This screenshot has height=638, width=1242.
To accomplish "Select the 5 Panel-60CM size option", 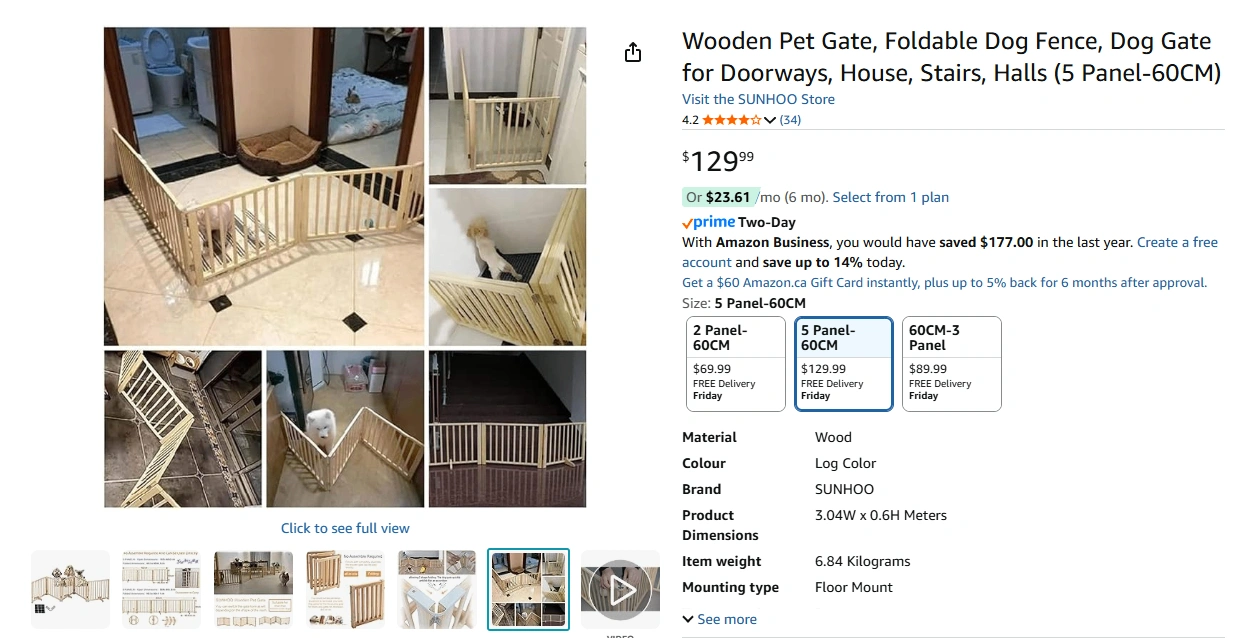I will [x=843, y=364].
